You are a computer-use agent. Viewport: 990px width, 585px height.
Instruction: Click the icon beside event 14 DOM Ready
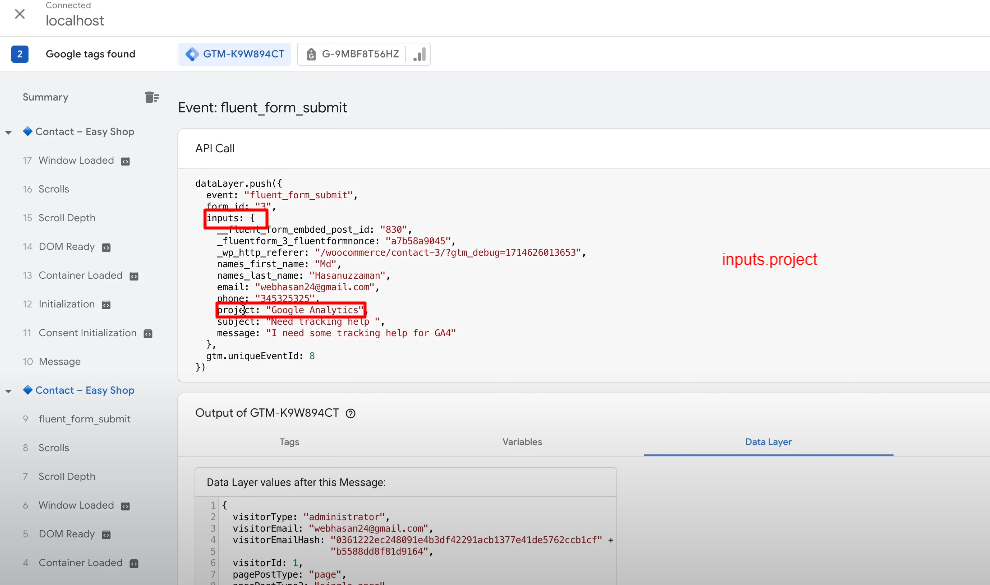pos(106,247)
